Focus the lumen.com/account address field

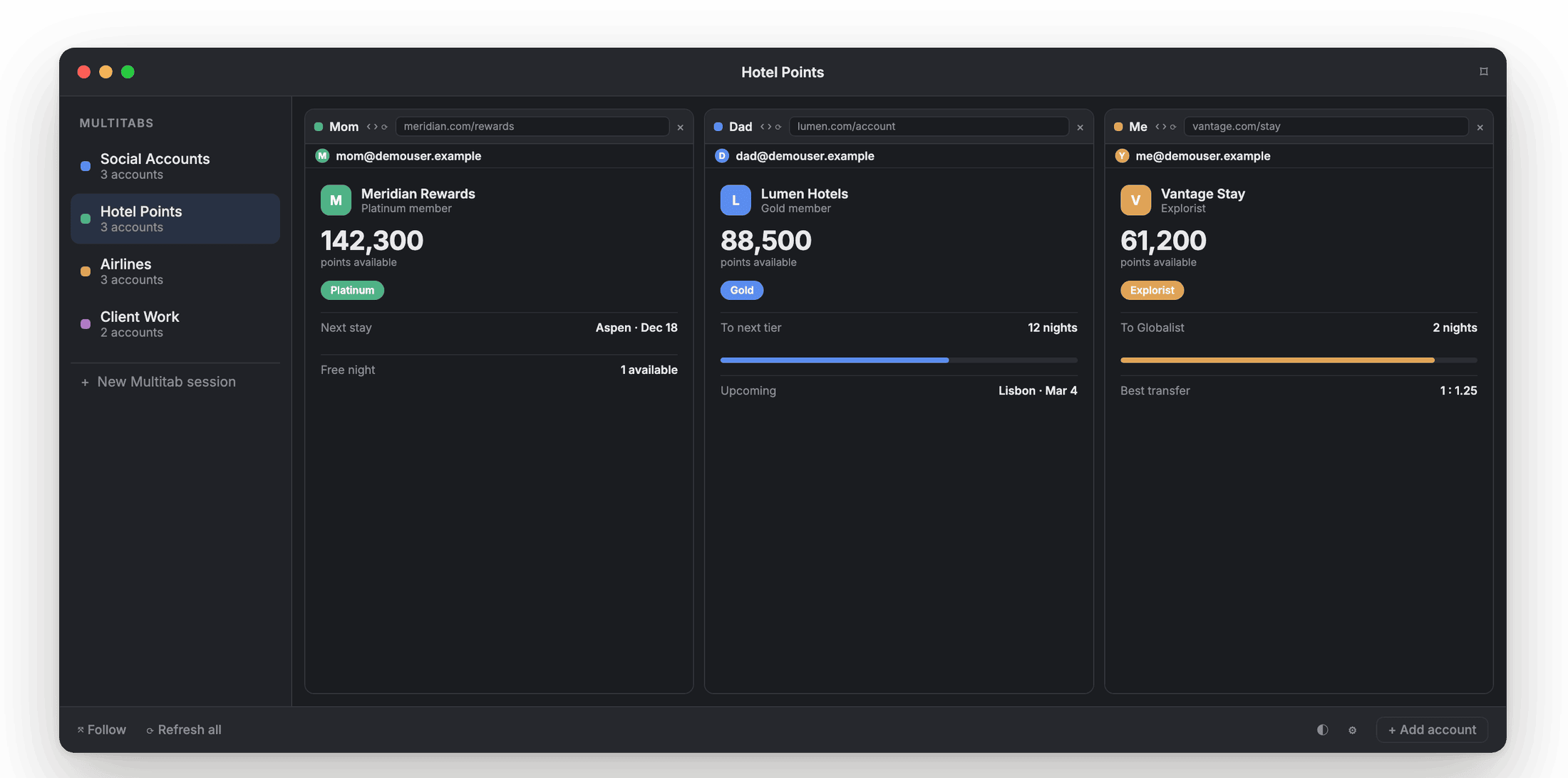click(x=929, y=127)
